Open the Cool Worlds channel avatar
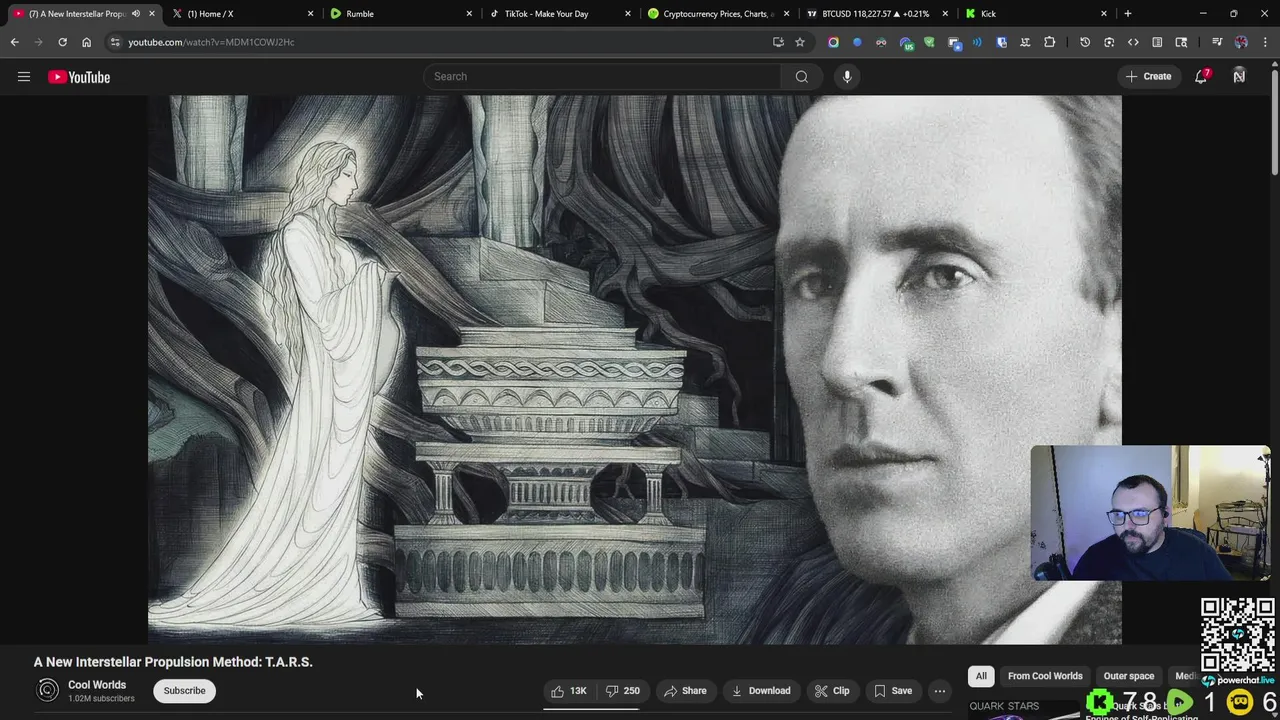This screenshot has width=1280, height=720. (x=47, y=691)
